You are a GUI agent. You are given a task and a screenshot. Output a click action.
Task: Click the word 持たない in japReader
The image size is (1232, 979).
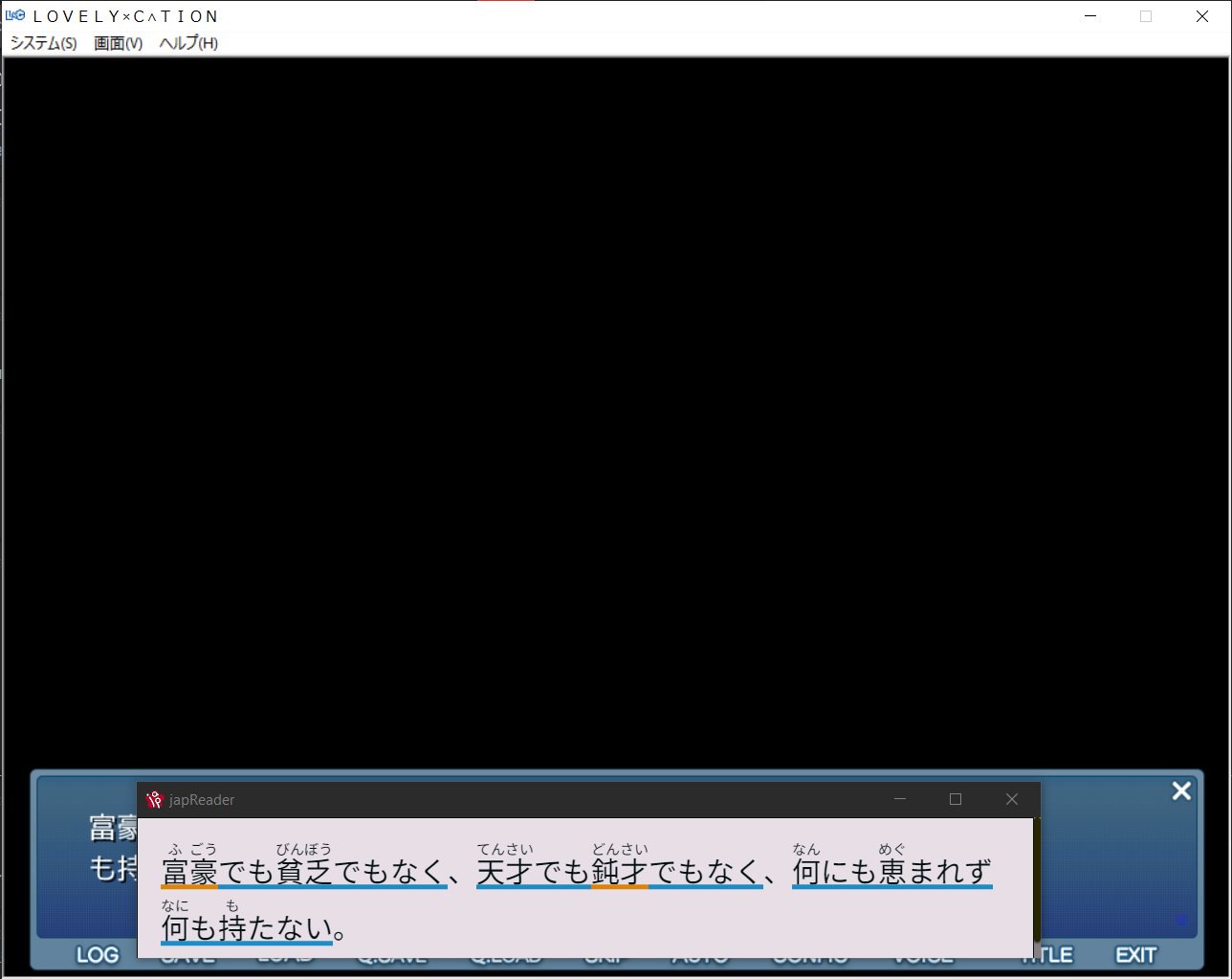click(x=275, y=928)
